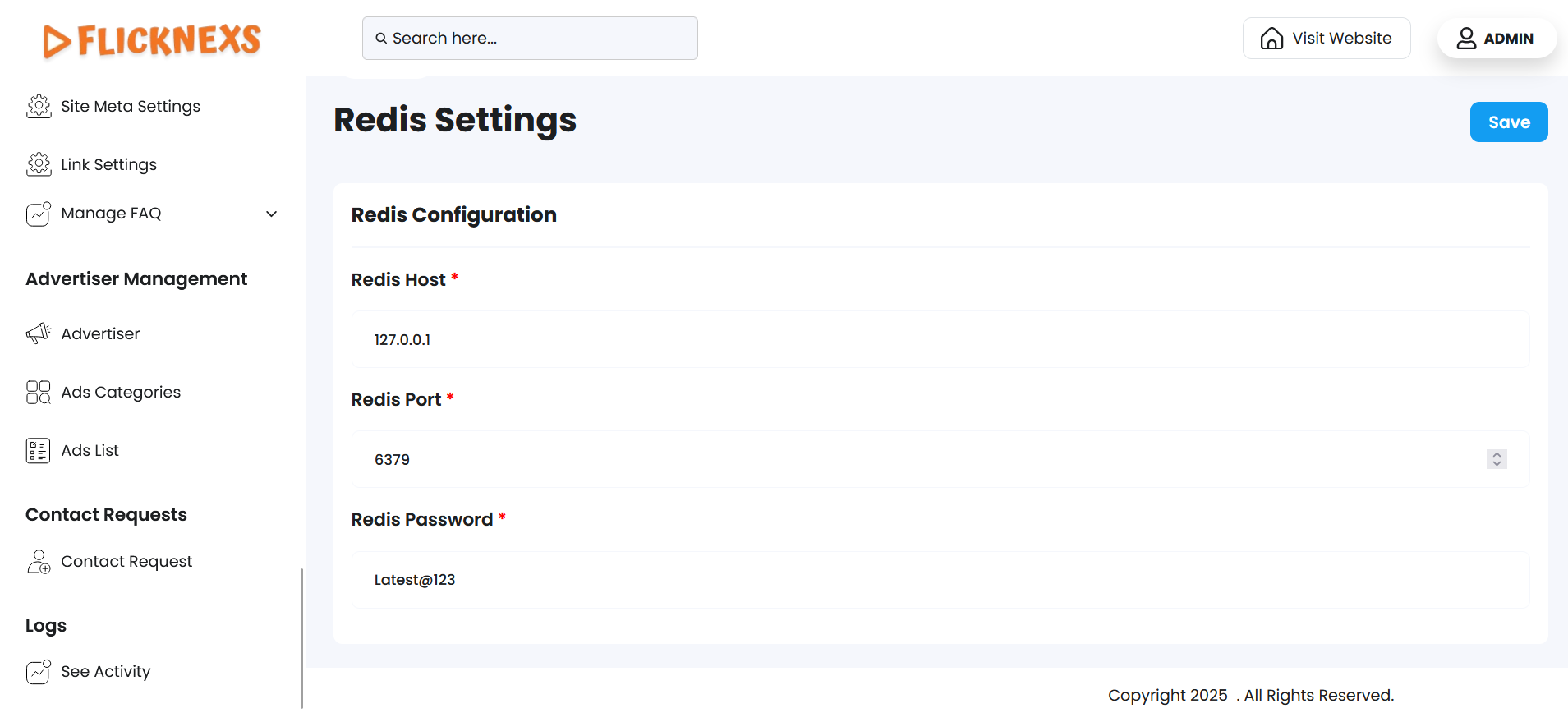
Task: Click the Site Meta Settings gear icon
Action: pyautogui.click(x=39, y=106)
